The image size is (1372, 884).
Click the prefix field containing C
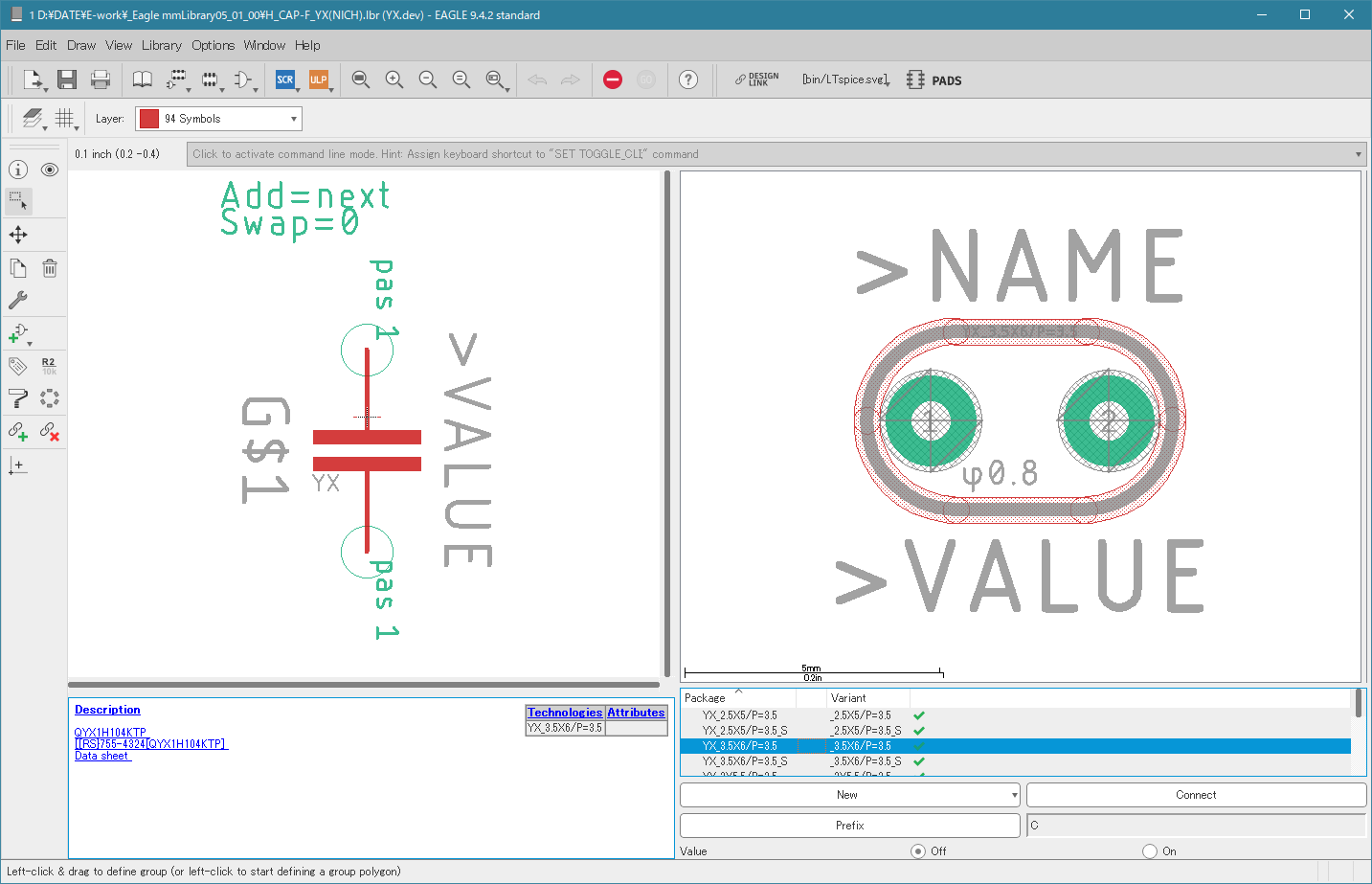tap(1196, 826)
